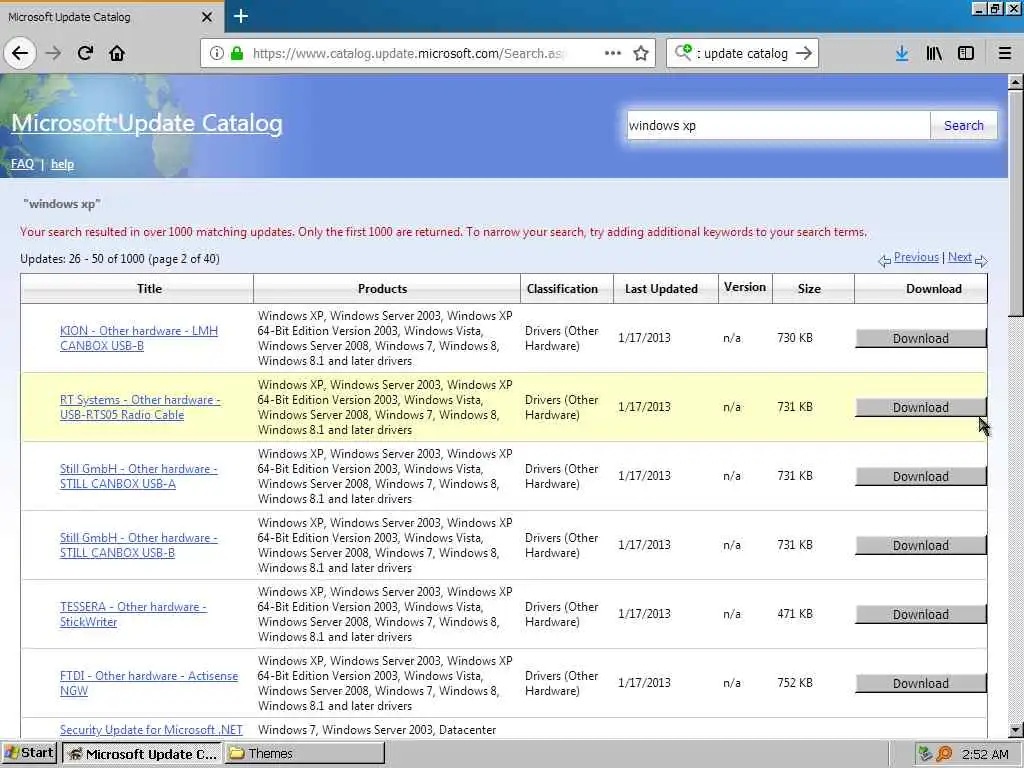Select Microsoft Update Catalog taskbar button

142,754
